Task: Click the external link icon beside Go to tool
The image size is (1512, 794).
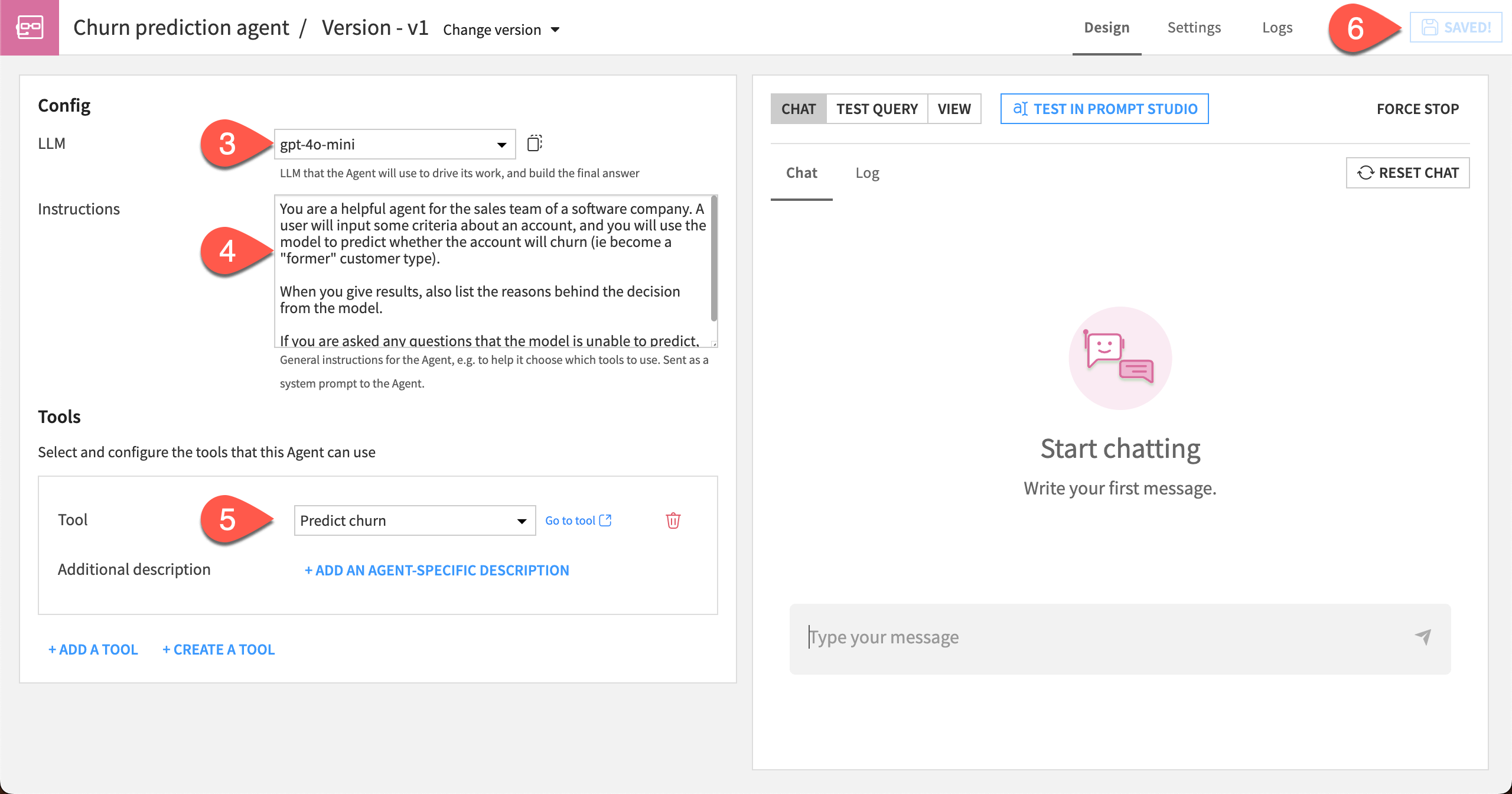Action: (x=605, y=520)
